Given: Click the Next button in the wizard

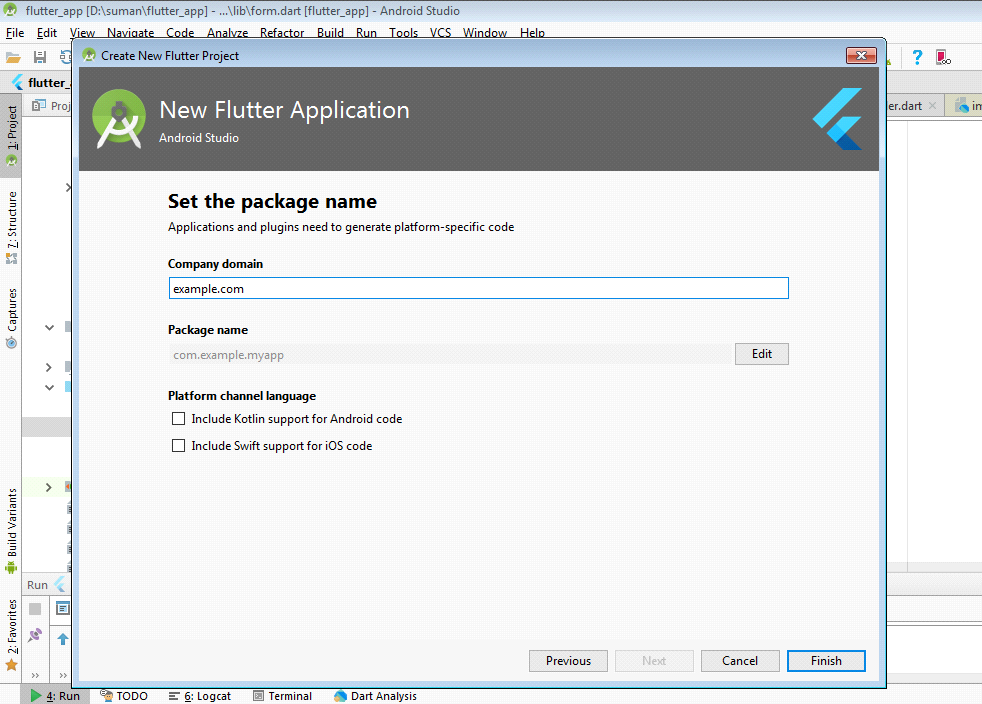Looking at the screenshot, I should pyautogui.click(x=654, y=661).
